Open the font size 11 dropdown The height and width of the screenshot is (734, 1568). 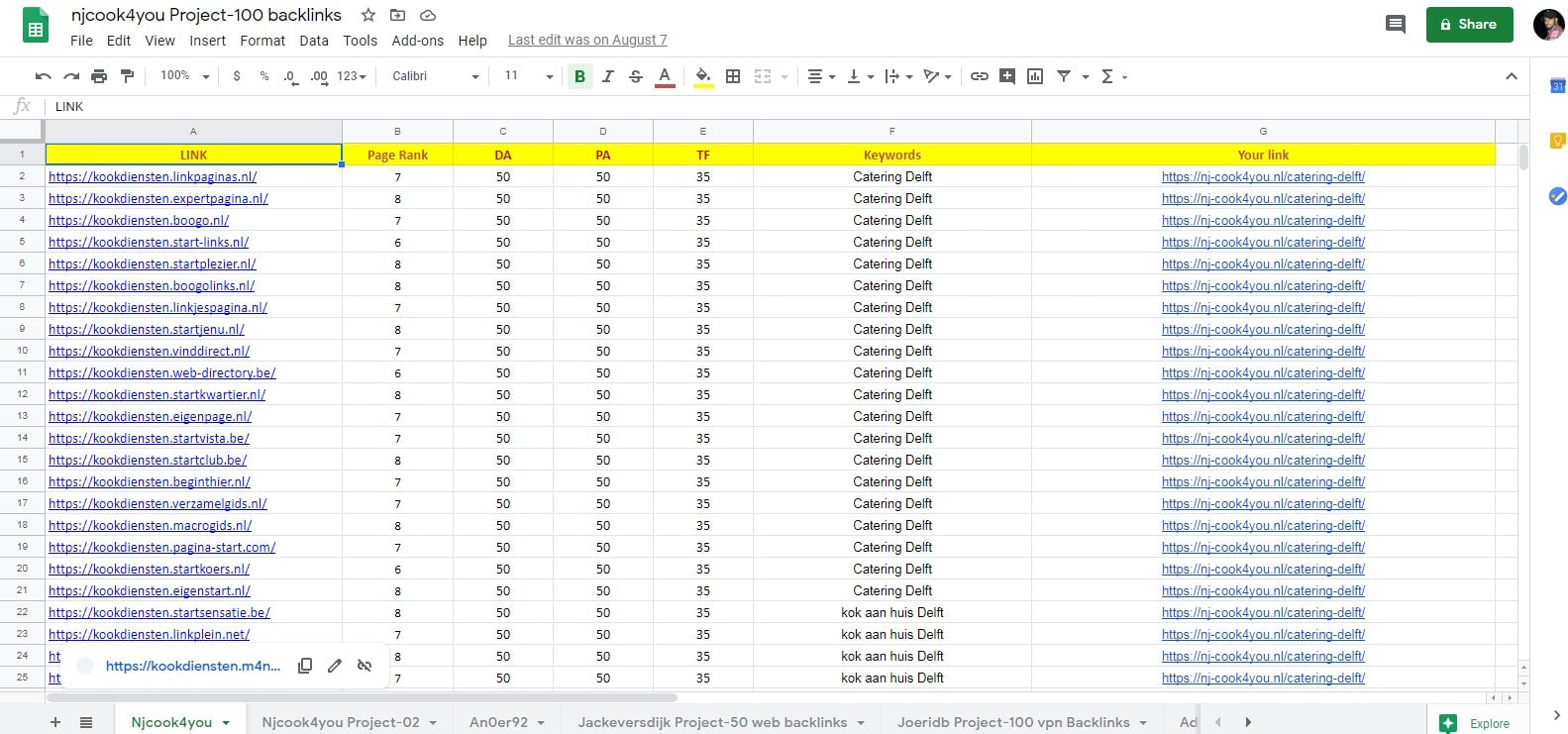(x=528, y=76)
